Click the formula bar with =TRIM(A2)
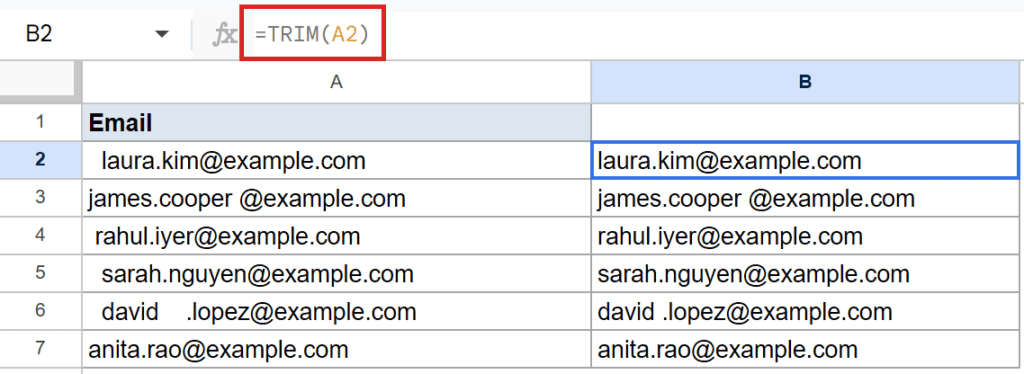The image size is (1024, 374). [x=312, y=34]
